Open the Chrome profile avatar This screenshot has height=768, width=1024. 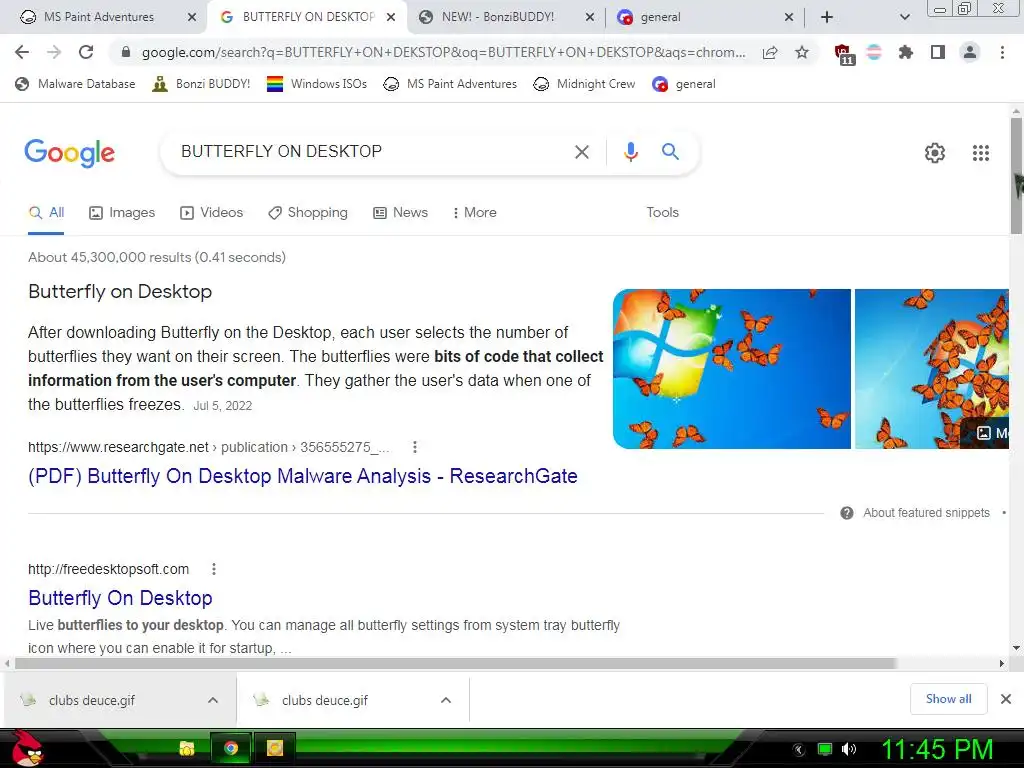click(970, 52)
